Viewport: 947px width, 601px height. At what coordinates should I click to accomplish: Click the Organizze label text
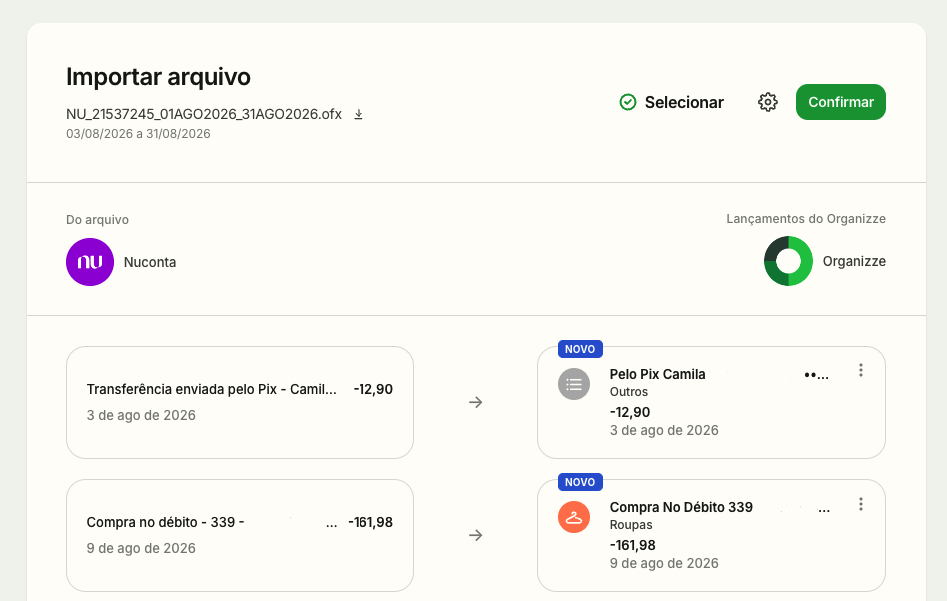tap(854, 261)
